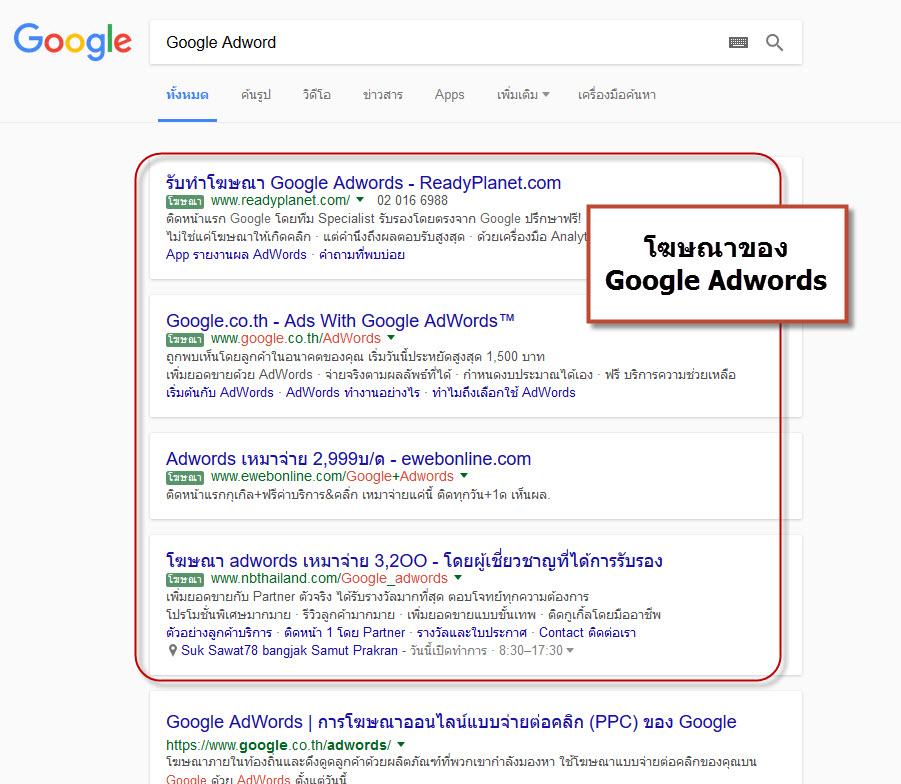901x784 pixels.
Task: Open the Apps search tab
Action: [449, 95]
